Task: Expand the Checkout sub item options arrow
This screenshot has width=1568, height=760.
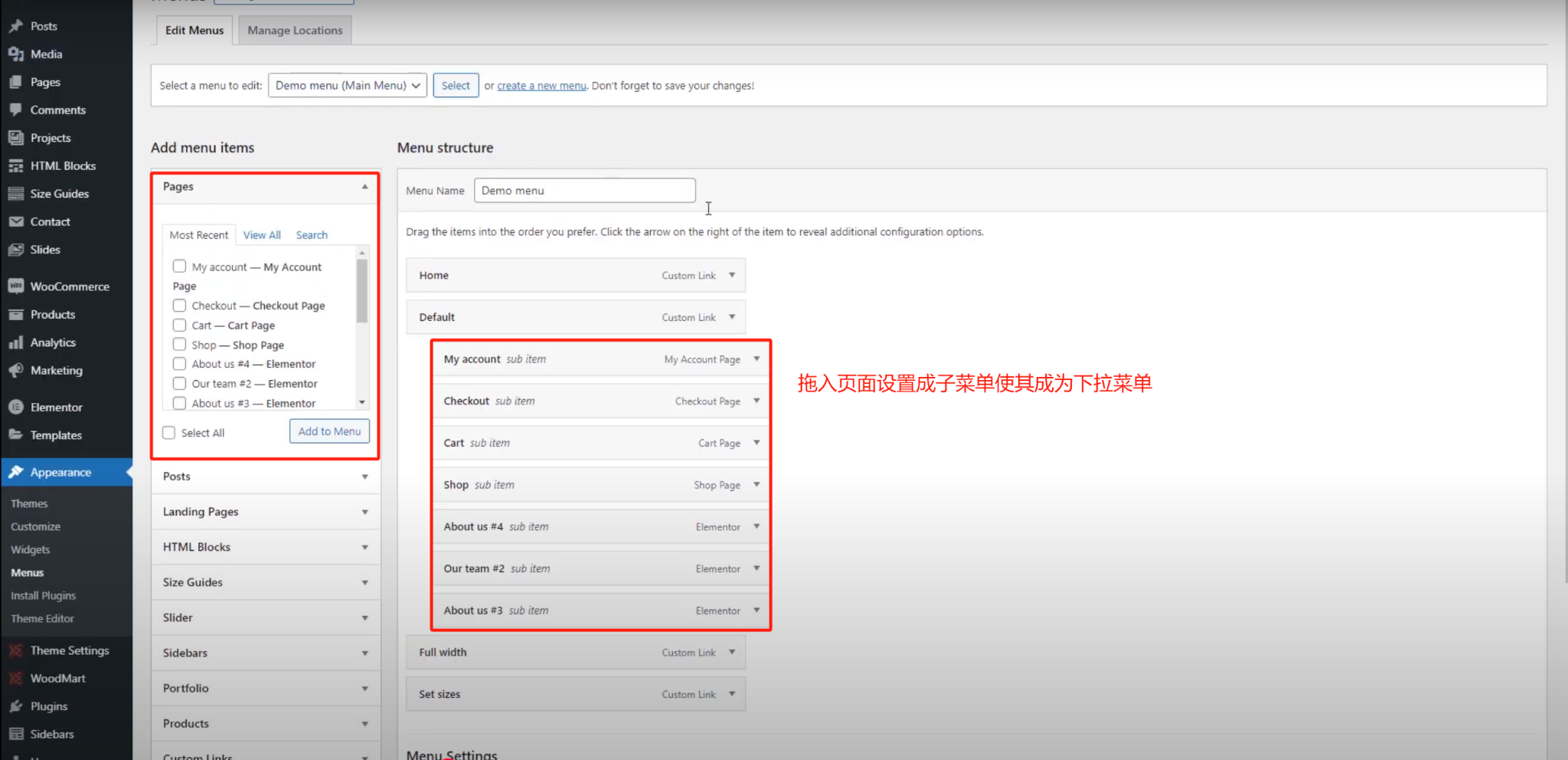Action: (756, 400)
